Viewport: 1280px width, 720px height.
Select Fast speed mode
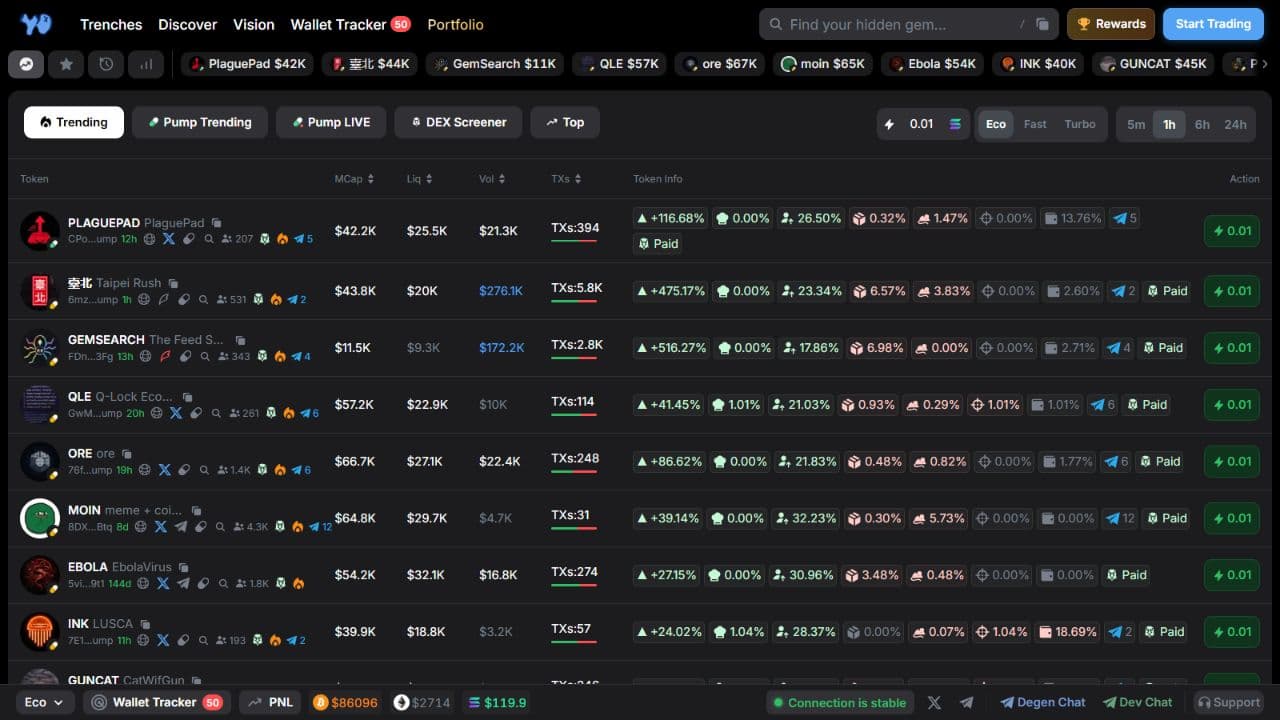coord(1035,124)
